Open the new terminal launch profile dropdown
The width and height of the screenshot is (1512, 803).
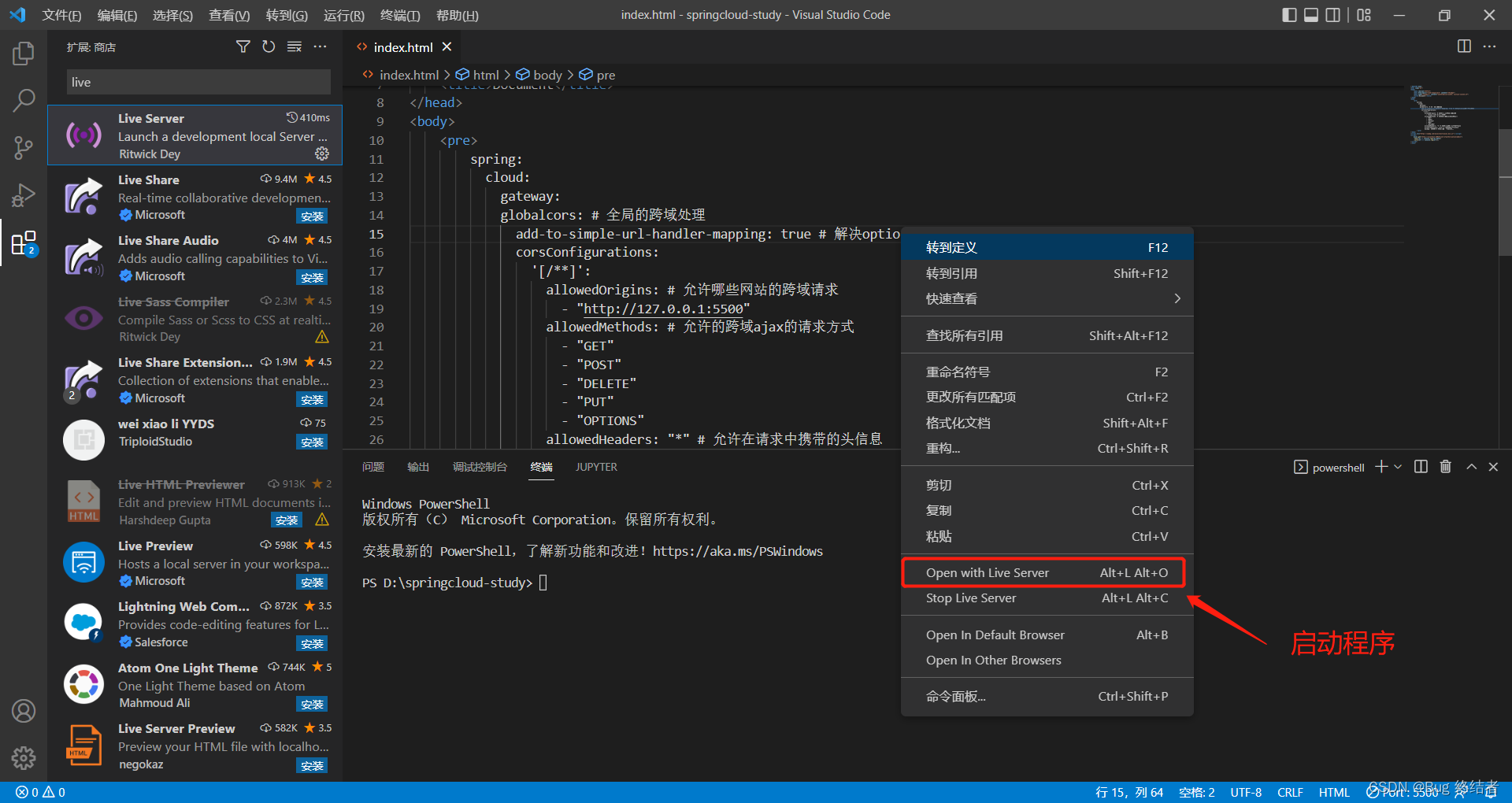pos(1398,467)
